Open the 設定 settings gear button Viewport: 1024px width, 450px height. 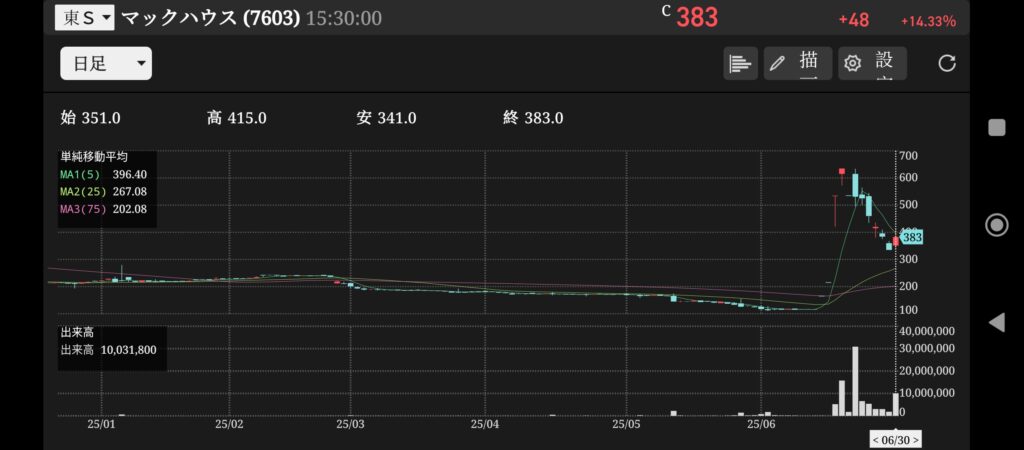click(x=872, y=63)
